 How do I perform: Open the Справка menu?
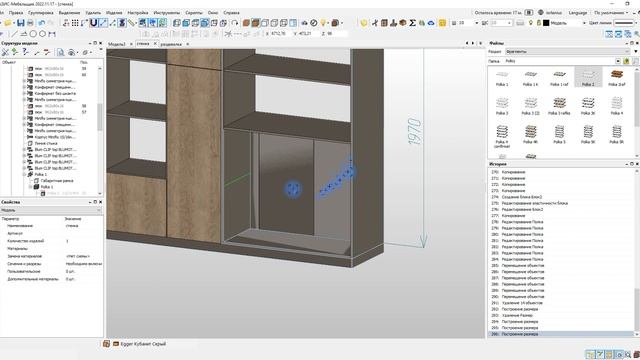pyautogui.click(x=231, y=13)
